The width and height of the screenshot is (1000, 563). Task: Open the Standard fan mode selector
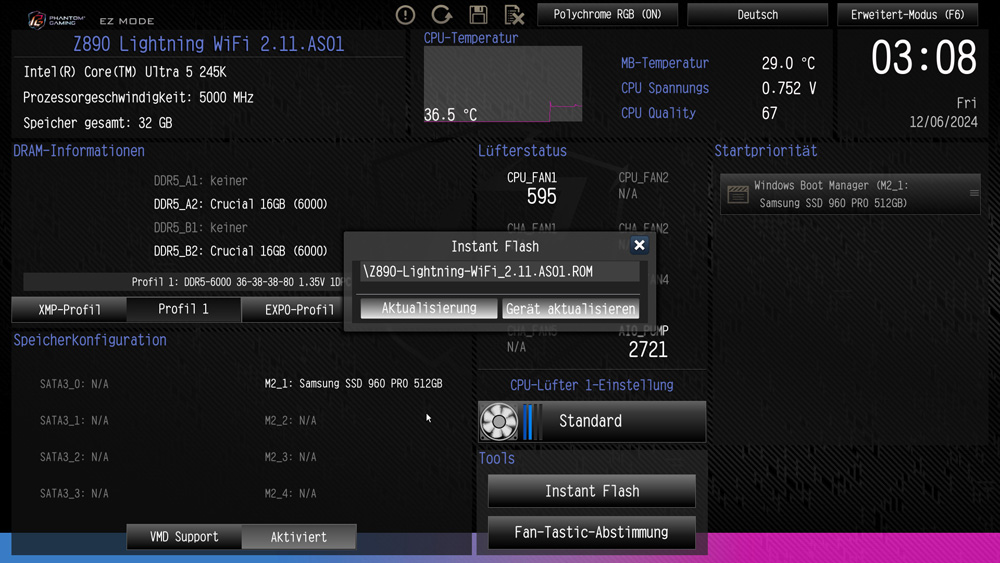point(592,421)
